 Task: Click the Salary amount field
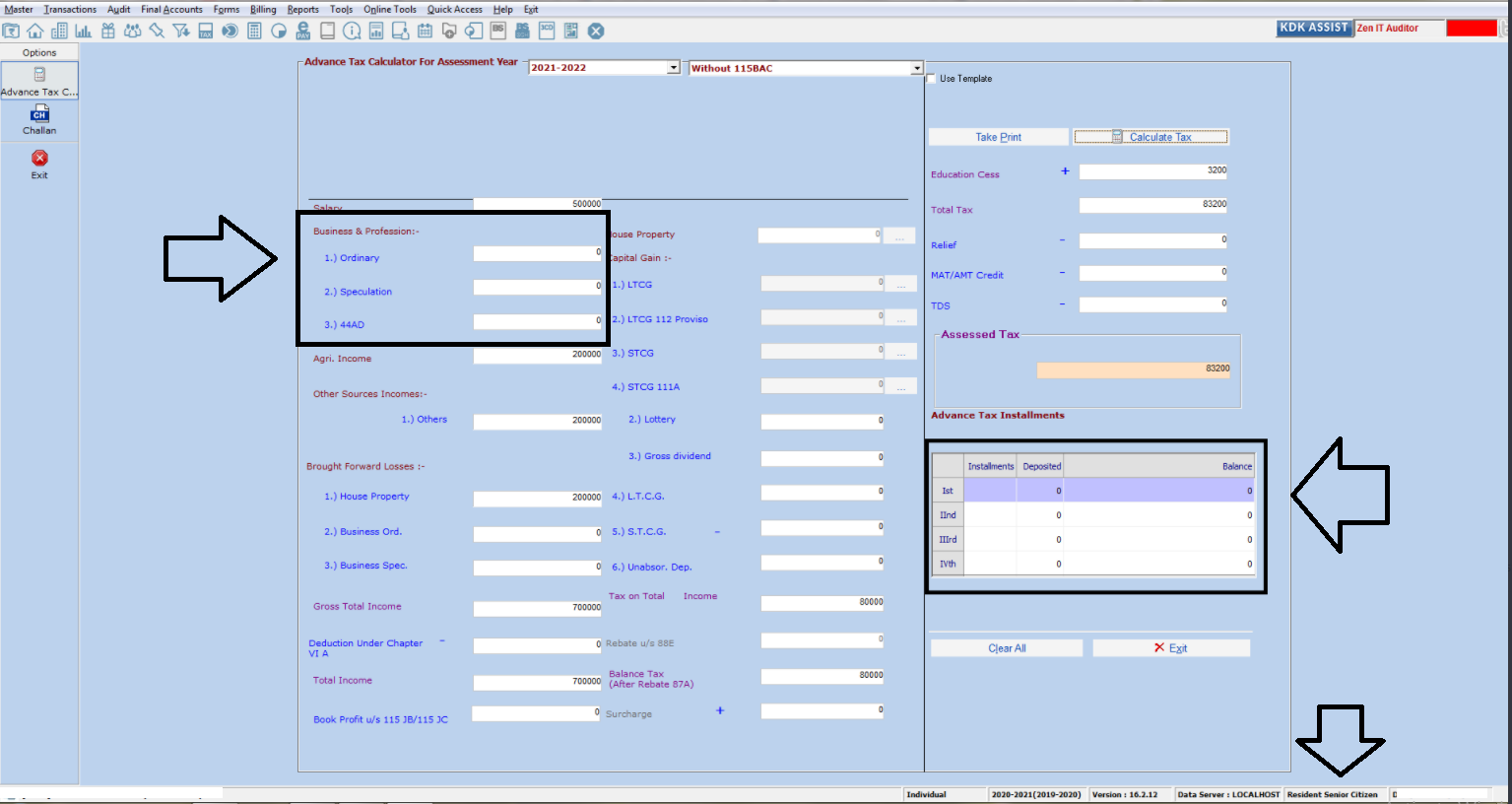click(538, 204)
